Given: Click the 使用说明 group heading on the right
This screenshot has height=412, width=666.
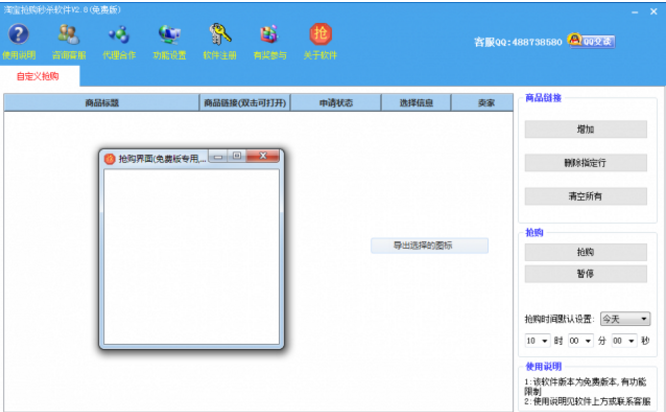Looking at the screenshot, I should (544, 367).
